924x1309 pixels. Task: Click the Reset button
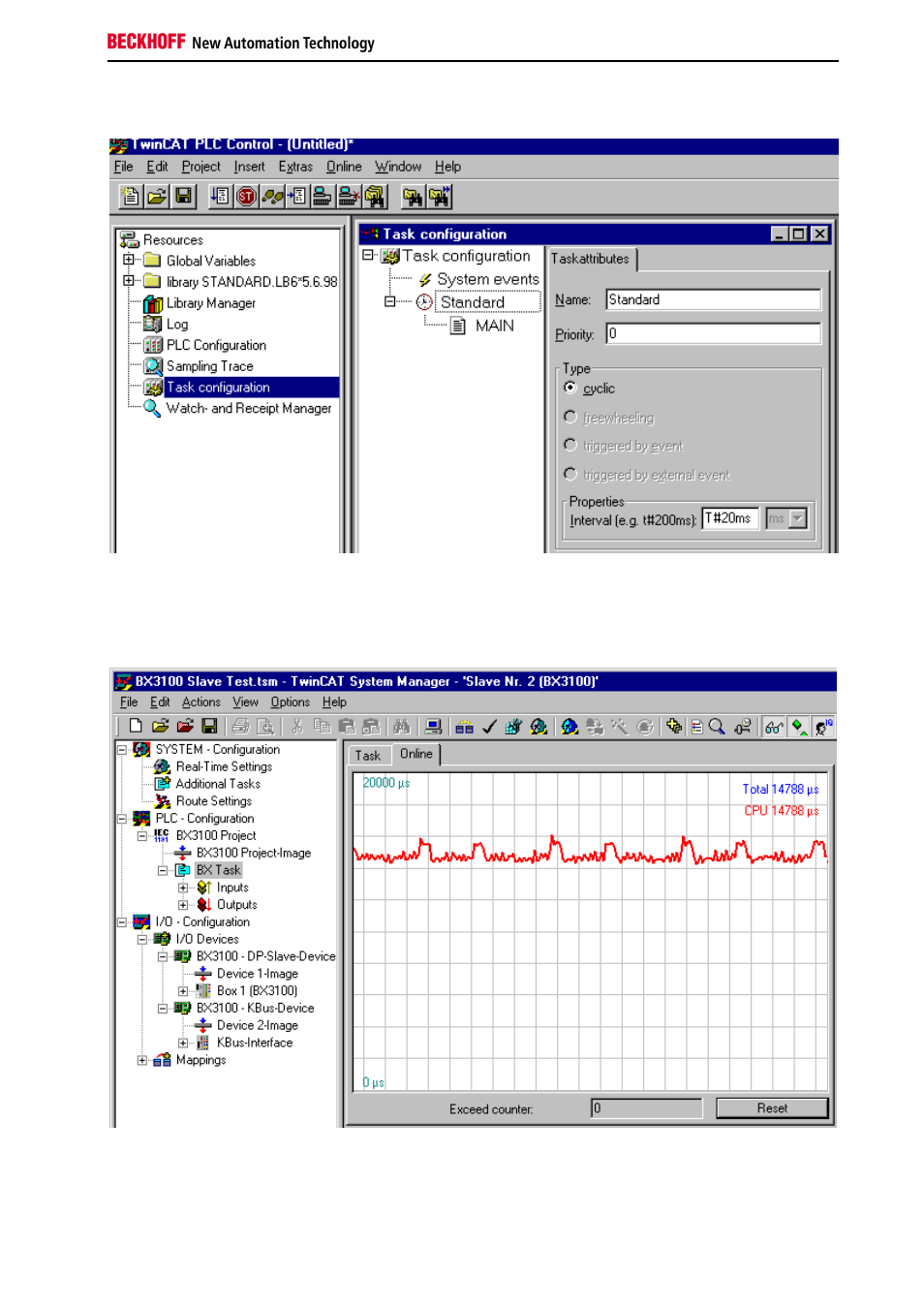(772, 1108)
